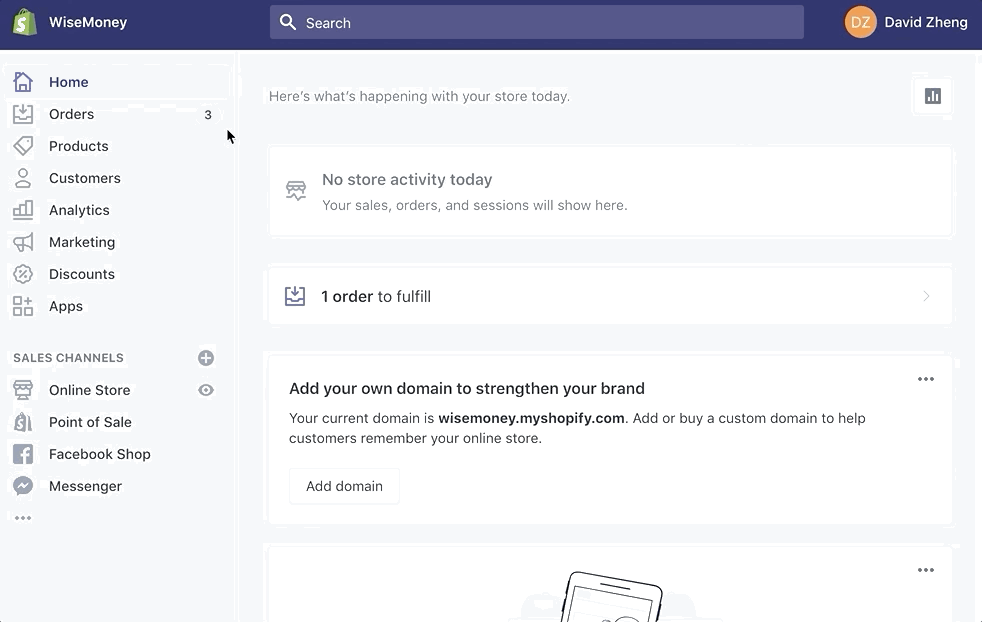Click chevron on order to fulfill row
The height and width of the screenshot is (622, 982).
point(926,296)
